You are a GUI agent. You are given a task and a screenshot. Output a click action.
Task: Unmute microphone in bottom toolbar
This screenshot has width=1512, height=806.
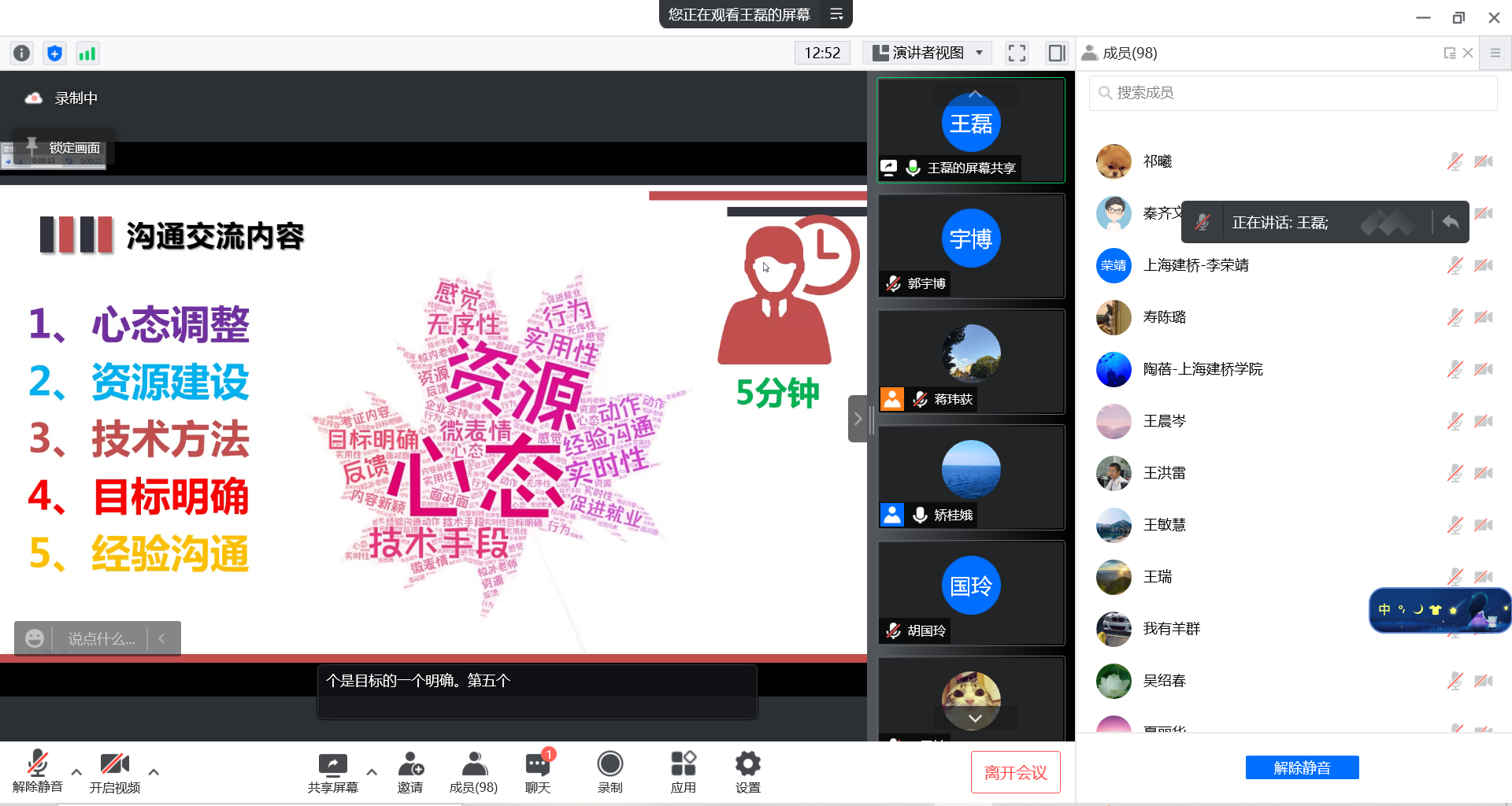pos(37,771)
